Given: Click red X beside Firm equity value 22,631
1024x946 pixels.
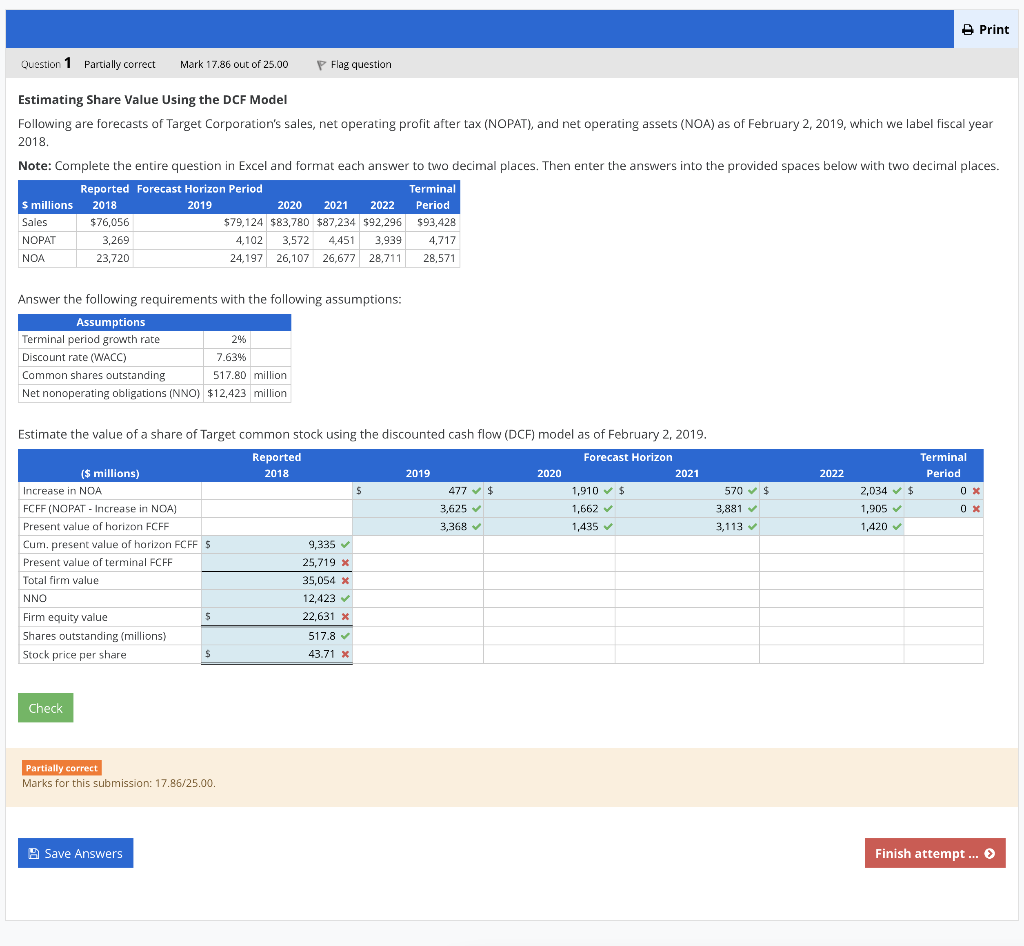Looking at the screenshot, I should (x=347, y=616).
